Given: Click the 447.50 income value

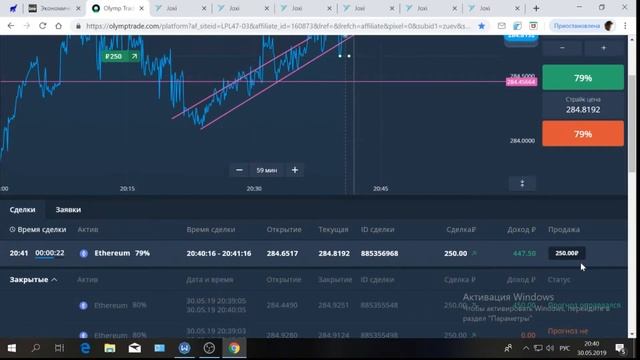Looking at the screenshot, I should (x=524, y=253).
